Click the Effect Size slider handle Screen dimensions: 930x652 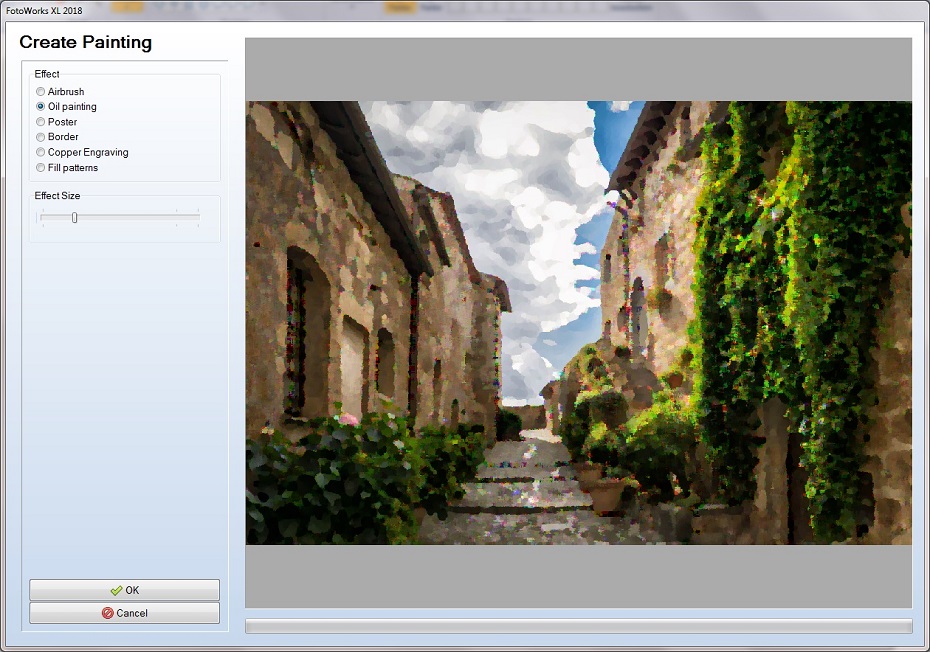pyautogui.click(x=75, y=217)
